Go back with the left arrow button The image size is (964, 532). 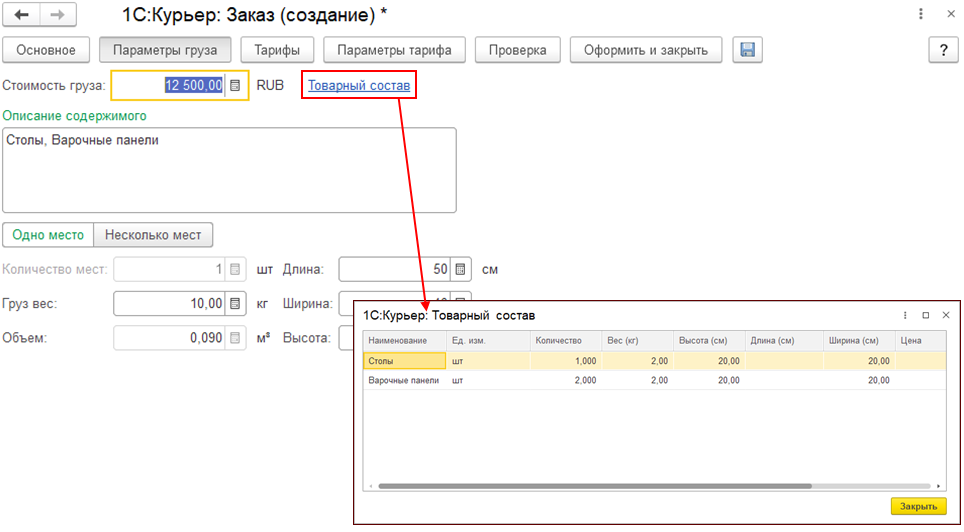click(22, 15)
